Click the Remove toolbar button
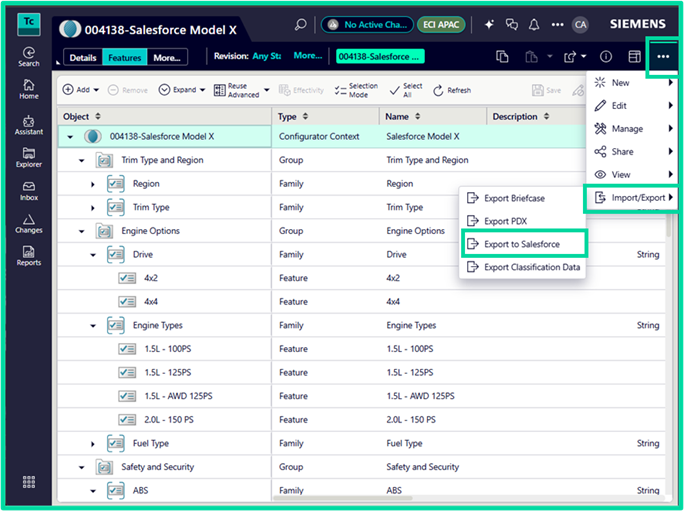 point(128,90)
